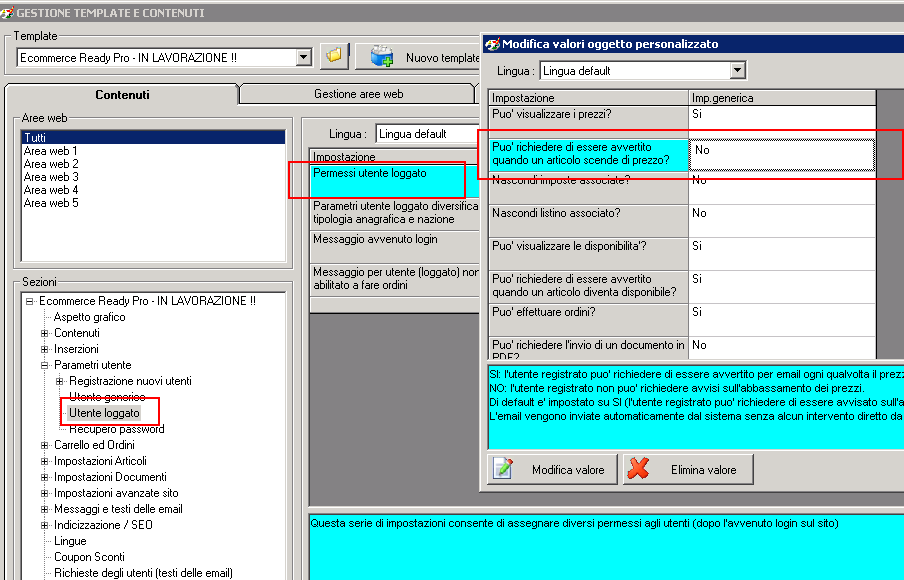The height and width of the screenshot is (580, 904).
Task: Select Area web 4 in the list
Action: (153, 190)
